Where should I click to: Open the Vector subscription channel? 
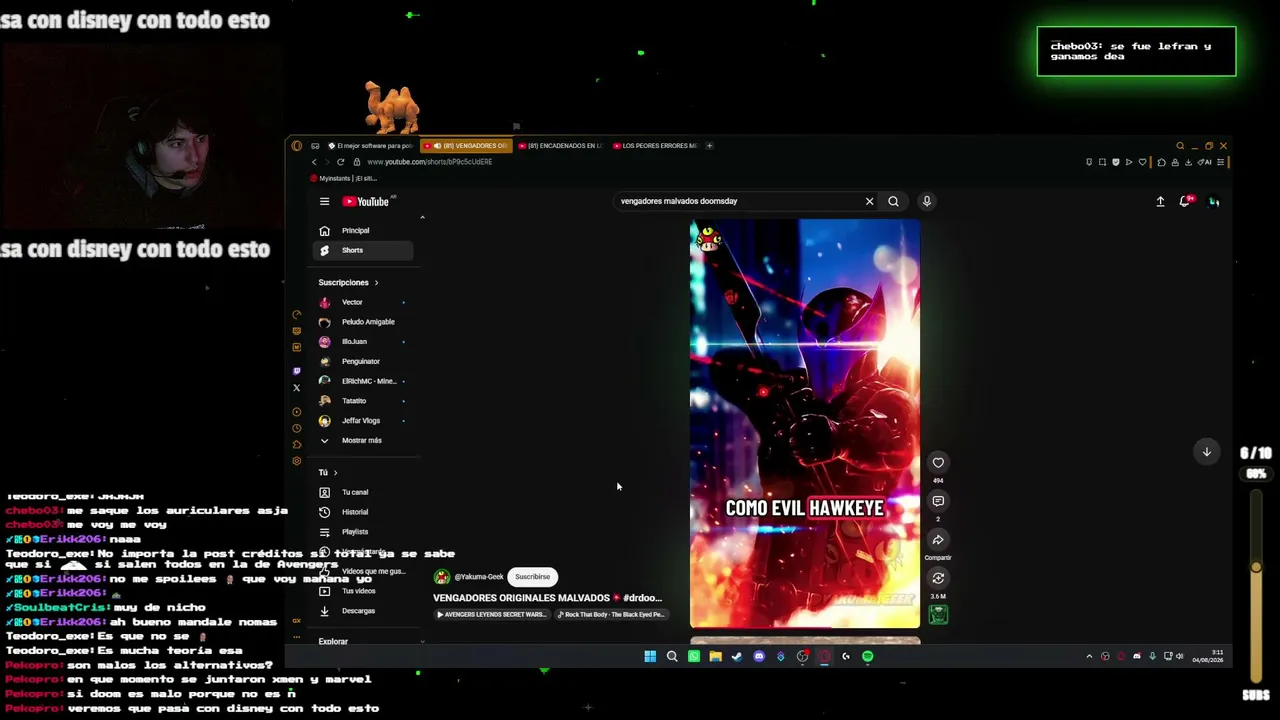[x=363, y=302]
